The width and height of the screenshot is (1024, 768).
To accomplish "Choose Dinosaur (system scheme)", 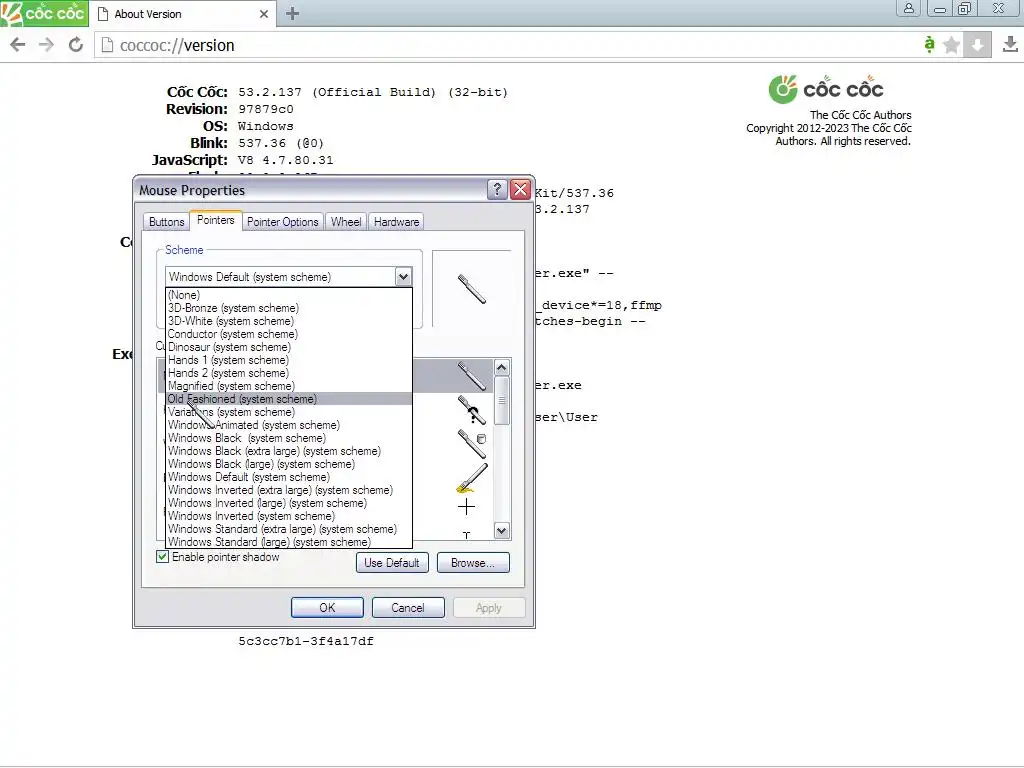I will 289,347.
